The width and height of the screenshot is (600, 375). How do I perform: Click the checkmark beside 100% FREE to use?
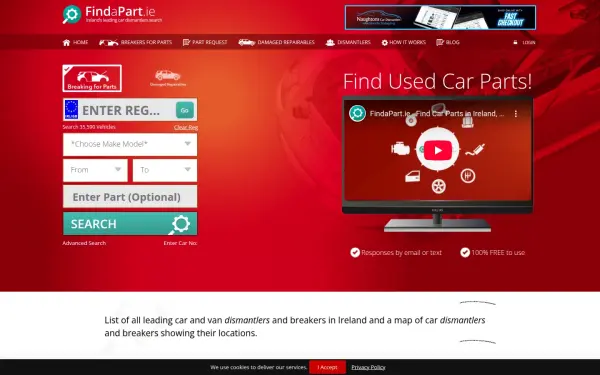[x=465, y=253]
